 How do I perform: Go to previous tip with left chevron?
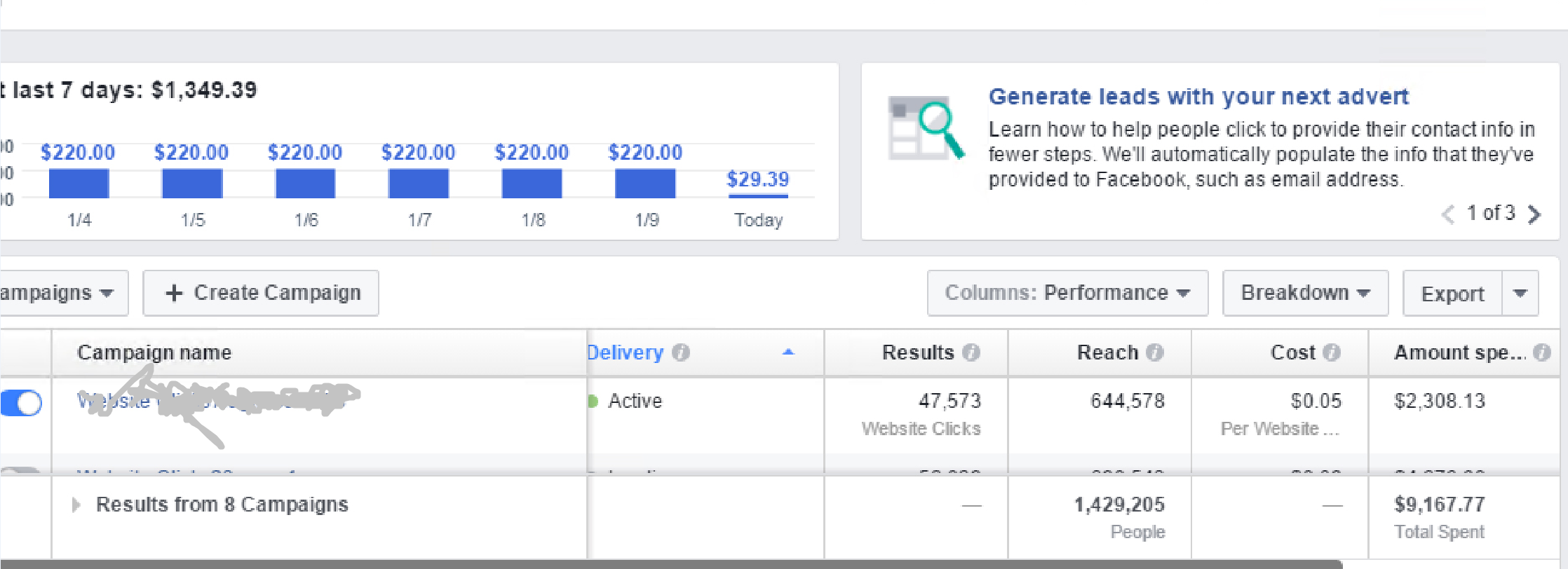(1448, 214)
